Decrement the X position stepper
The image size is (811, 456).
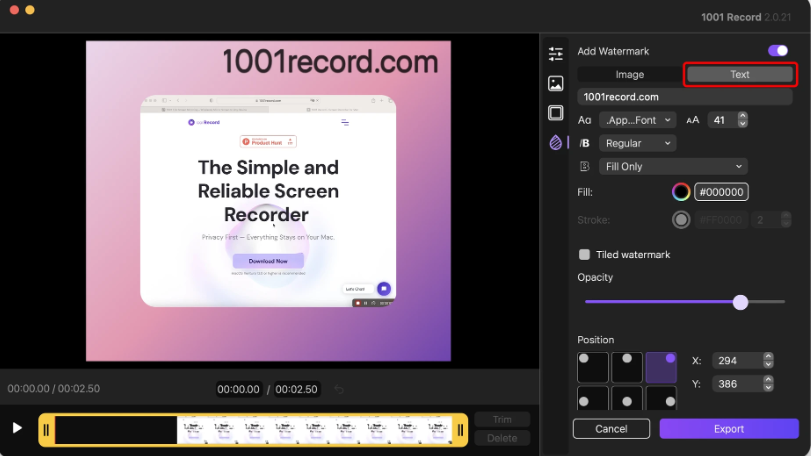click(769, 364)
